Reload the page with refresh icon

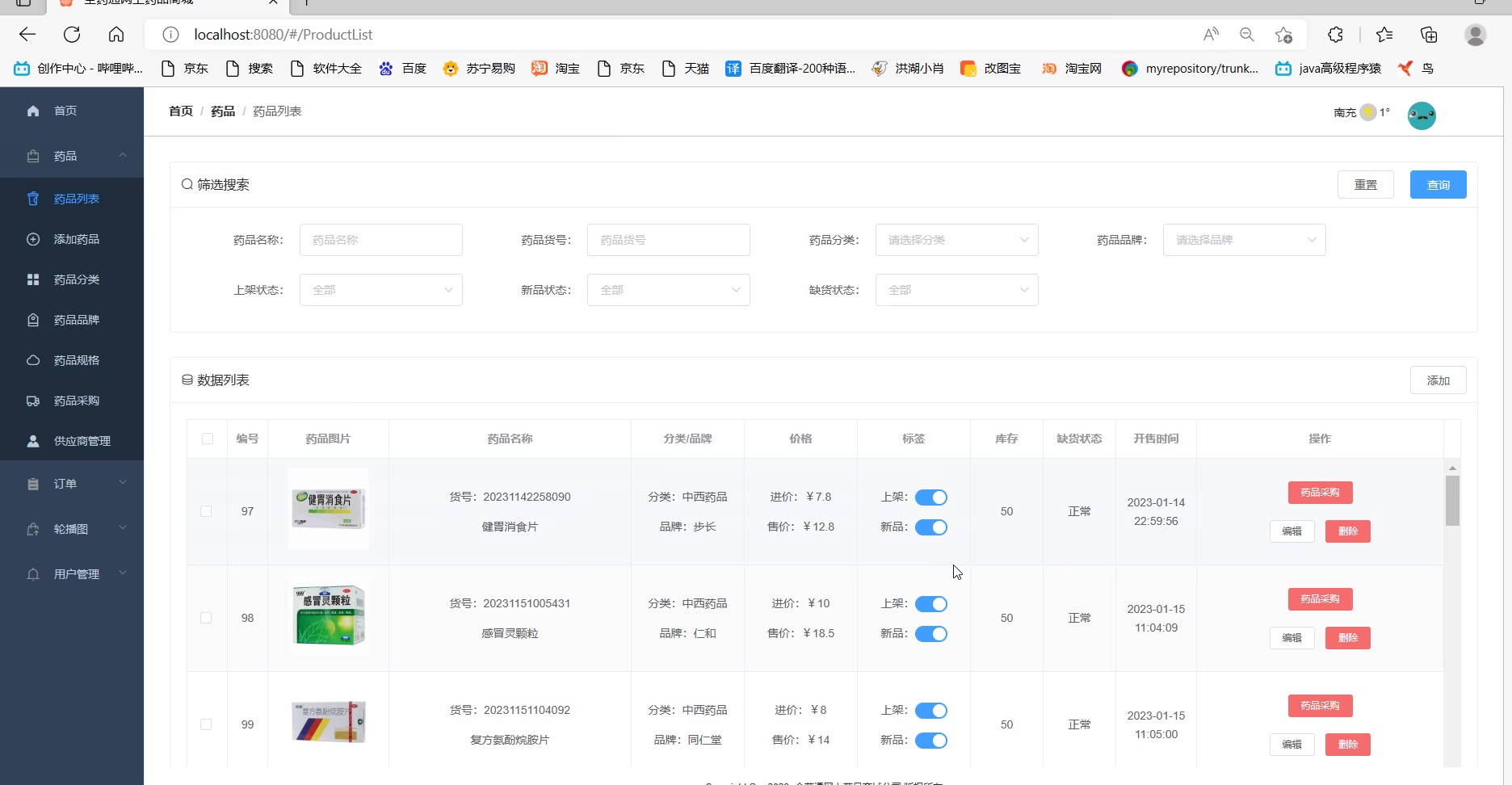[72, 35]
